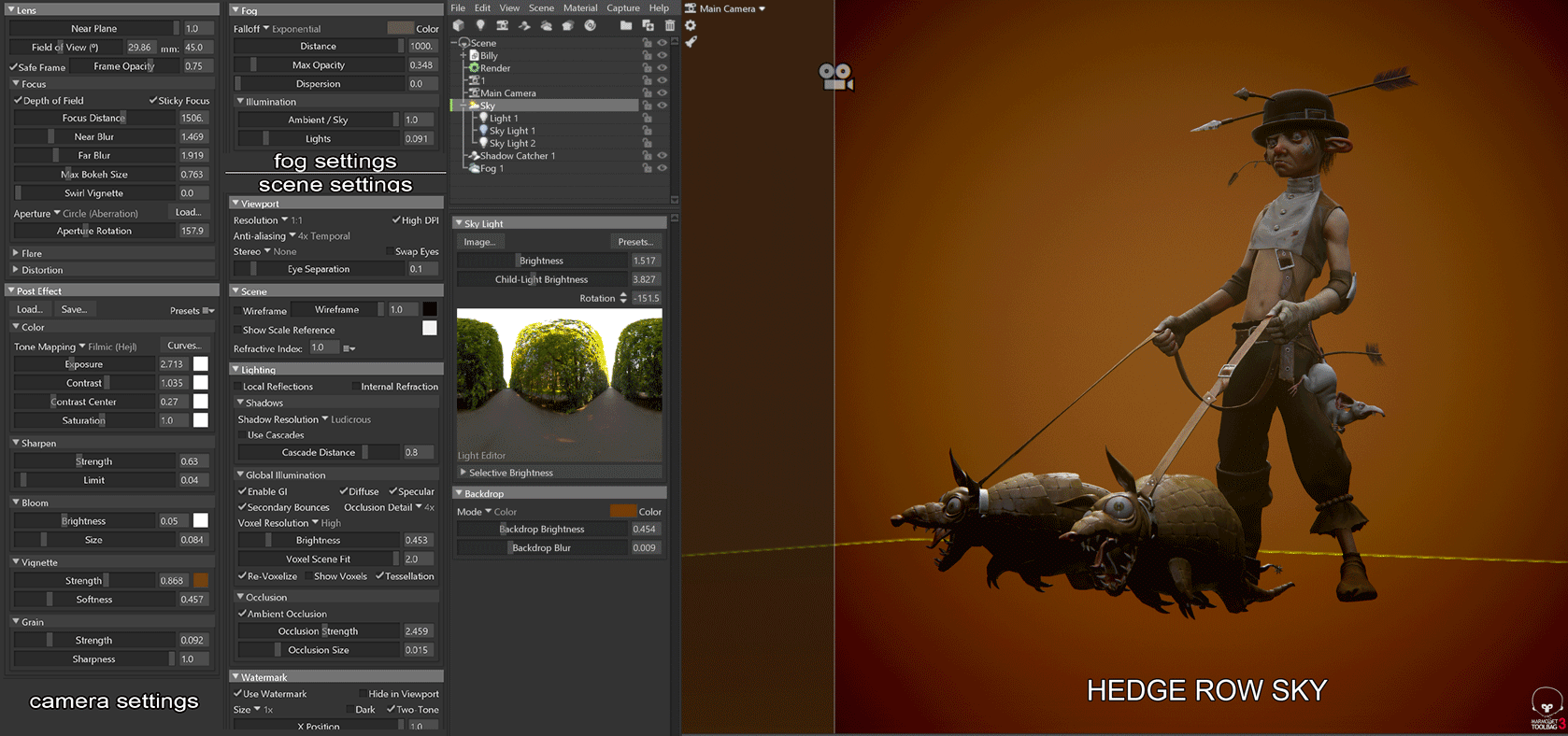Toggle visibility of Shadow Catcher 1
The width and height of the screenshot is (1568, 736).
pyautogui.click(x=662, y=155)
